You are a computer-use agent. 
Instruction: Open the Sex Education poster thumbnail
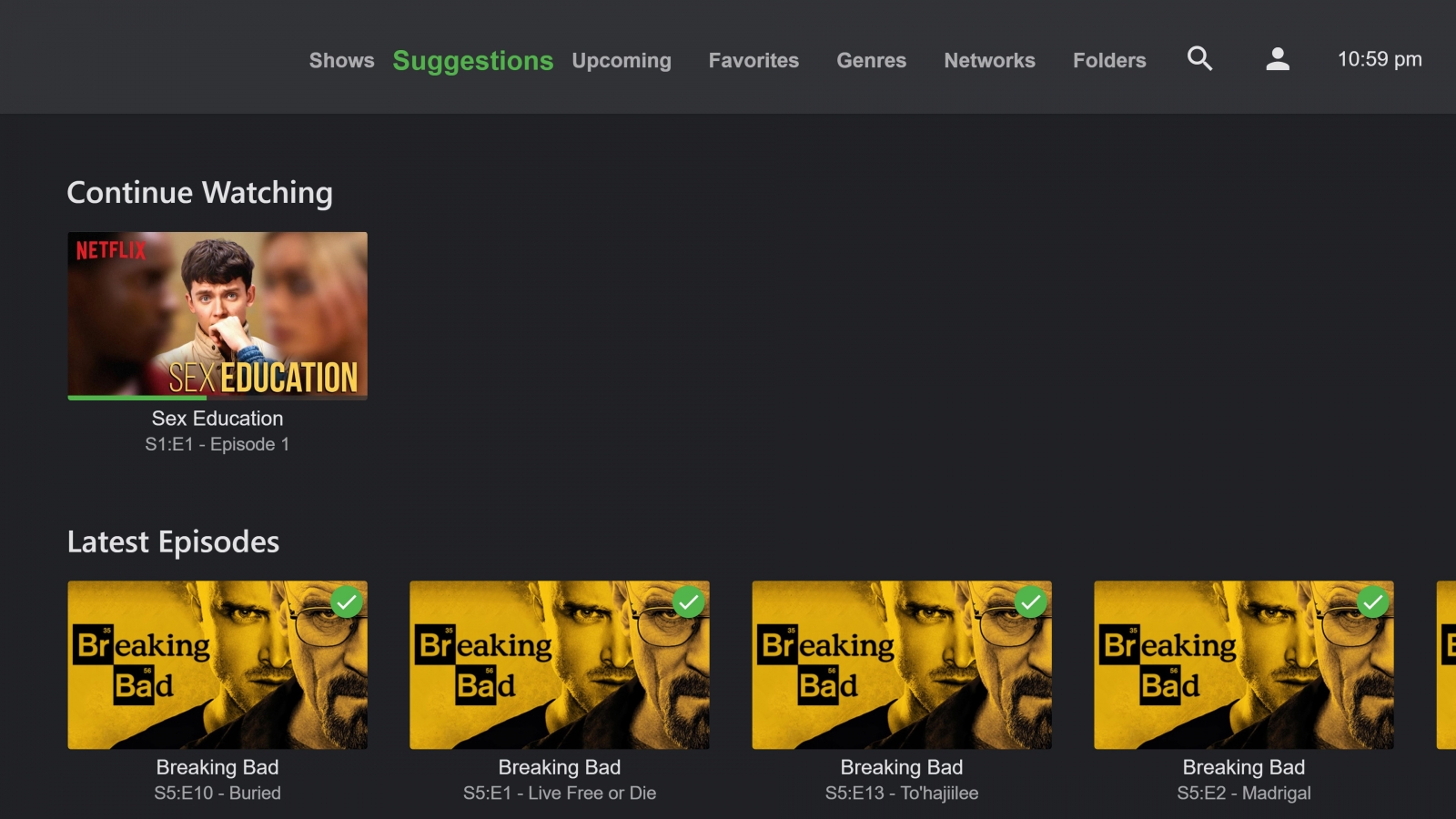217,315
